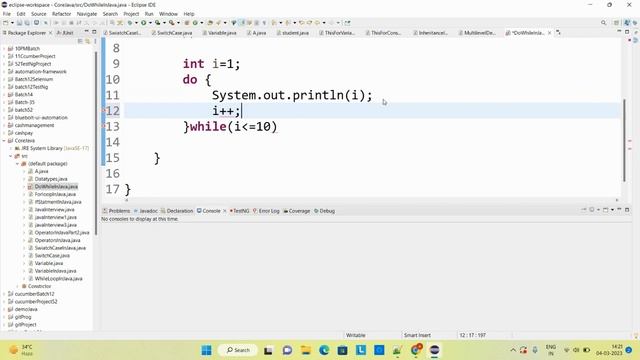Open the Source menu

coord(39,14)
